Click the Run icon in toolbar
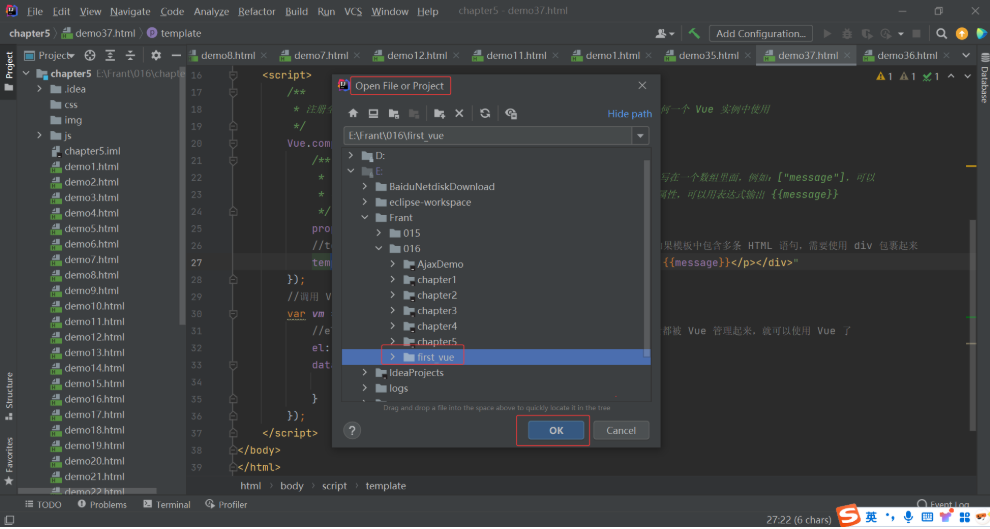 (x=827, y=33)
